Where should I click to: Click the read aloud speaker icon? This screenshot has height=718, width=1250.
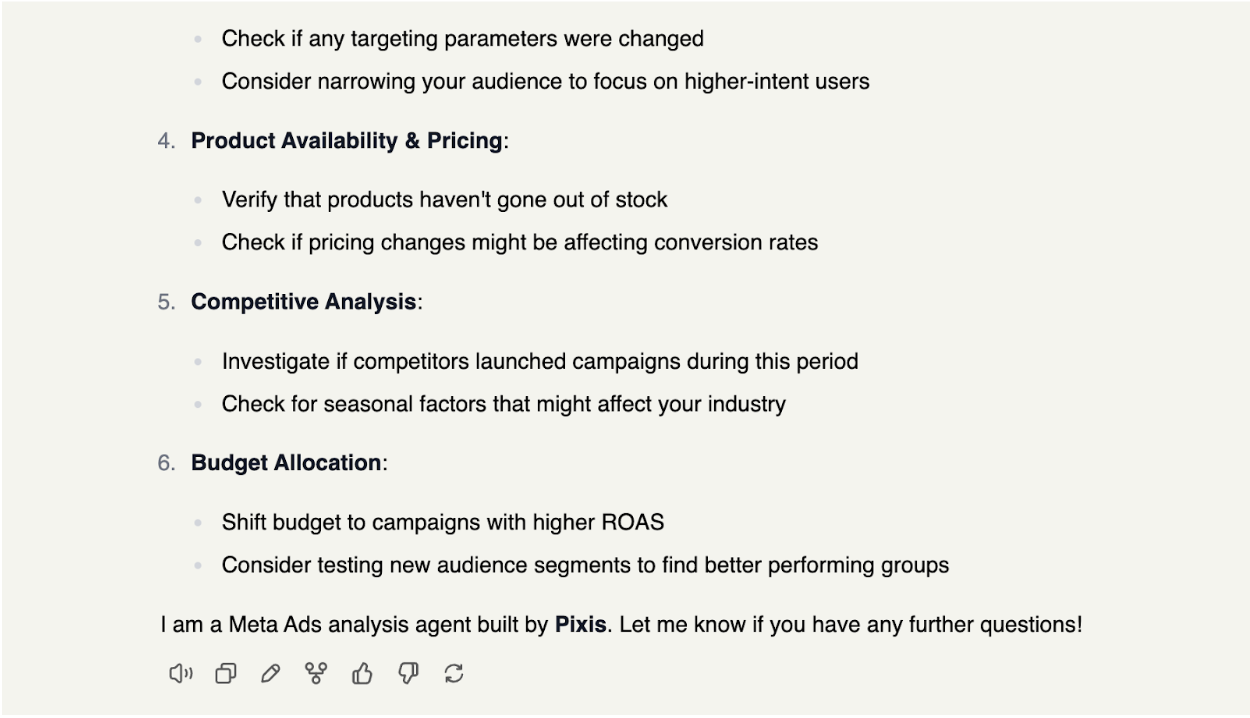coord(181,674)
